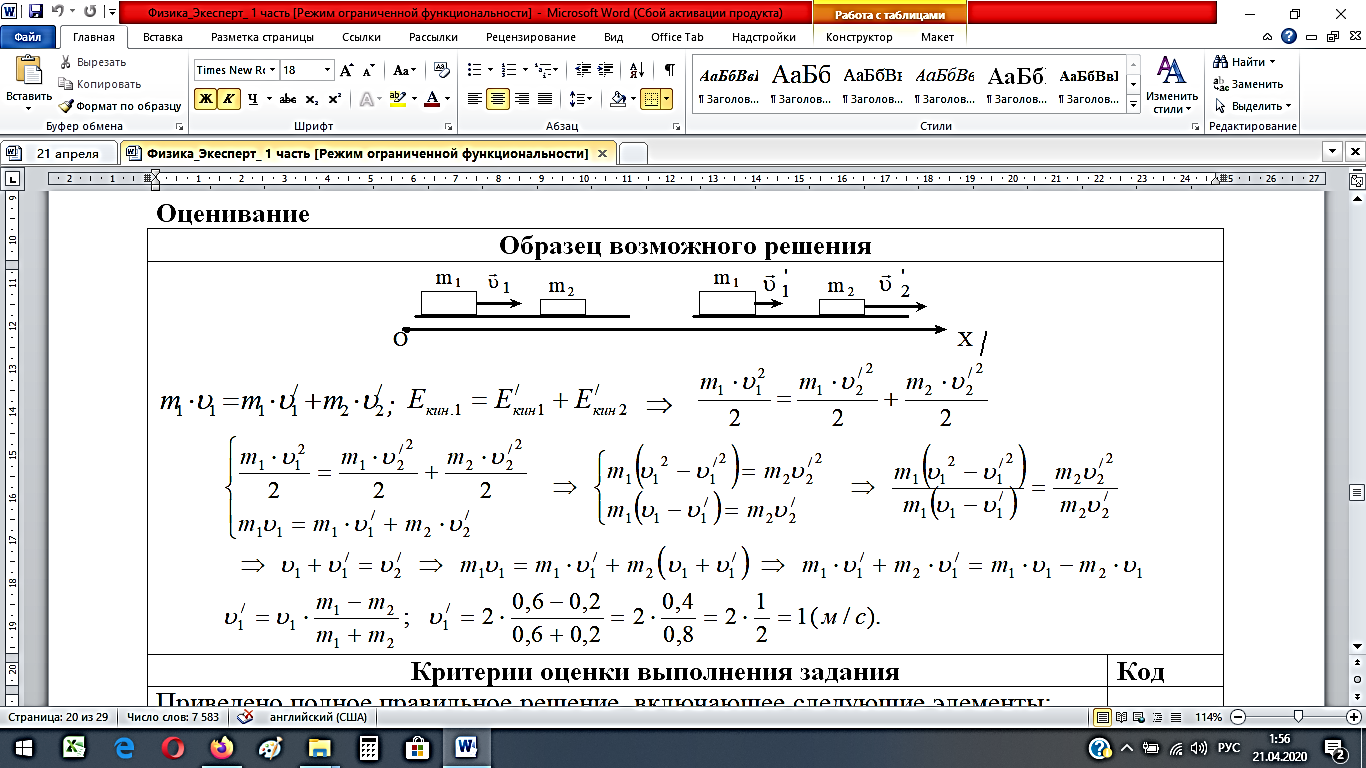The width and height of the screenshot is (1366, 768).
Task: Click the increase indent button
Action: click(603, 70)
